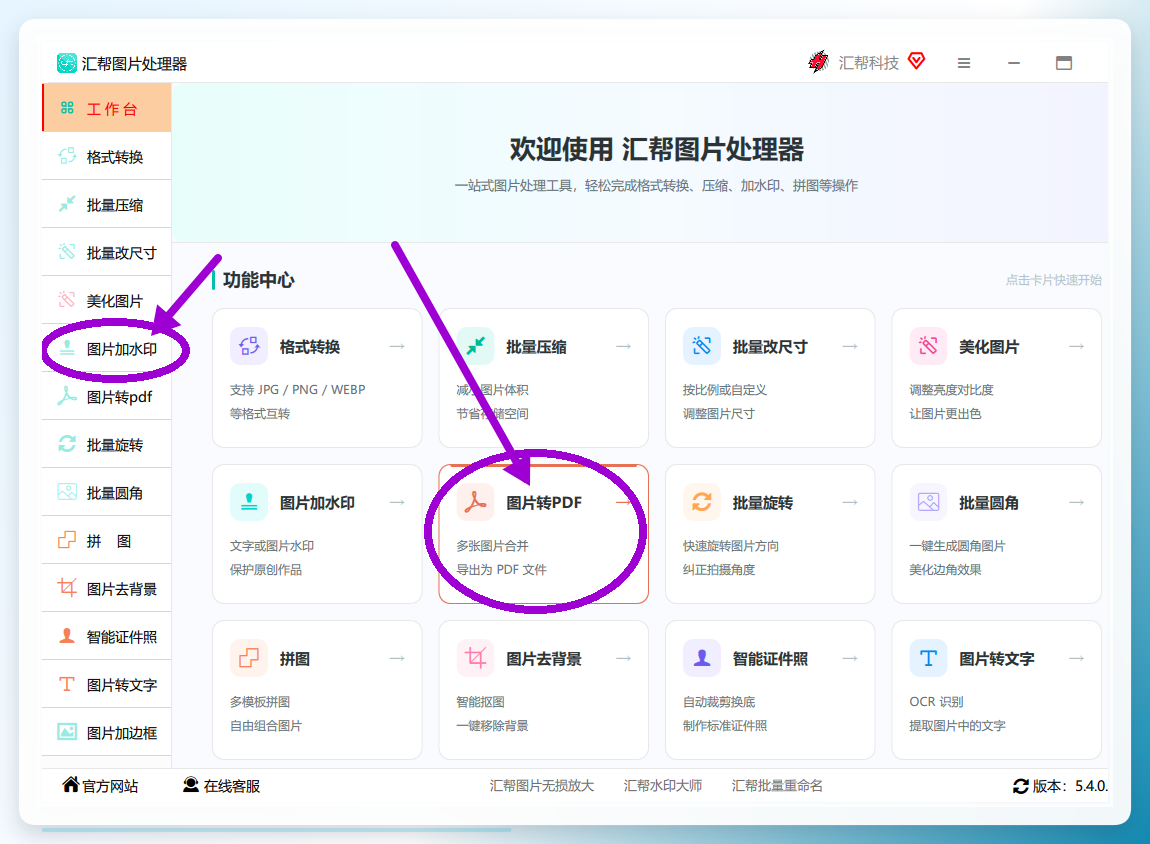The image size is (1150, 844).
Task: Click the refresh icon beside 版本
Action: click(1020, 786)
